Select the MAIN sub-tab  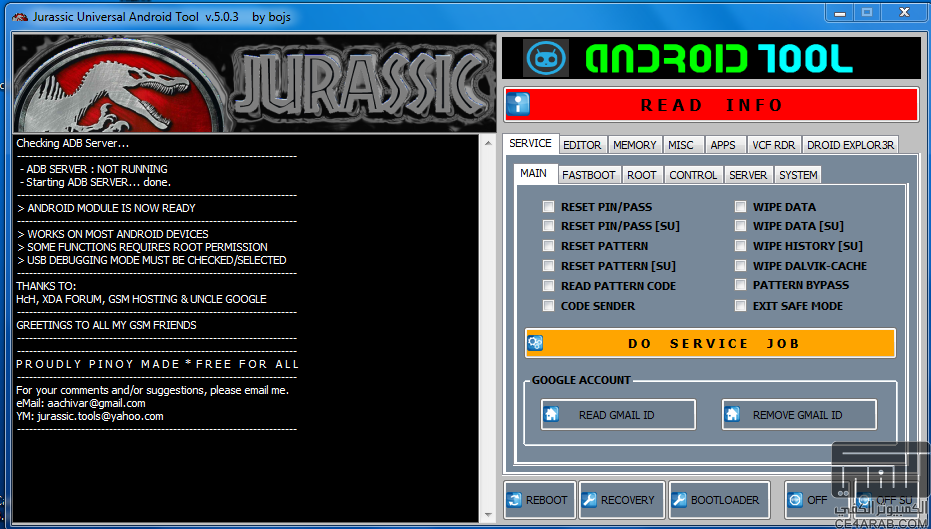[x=534, y=173]
